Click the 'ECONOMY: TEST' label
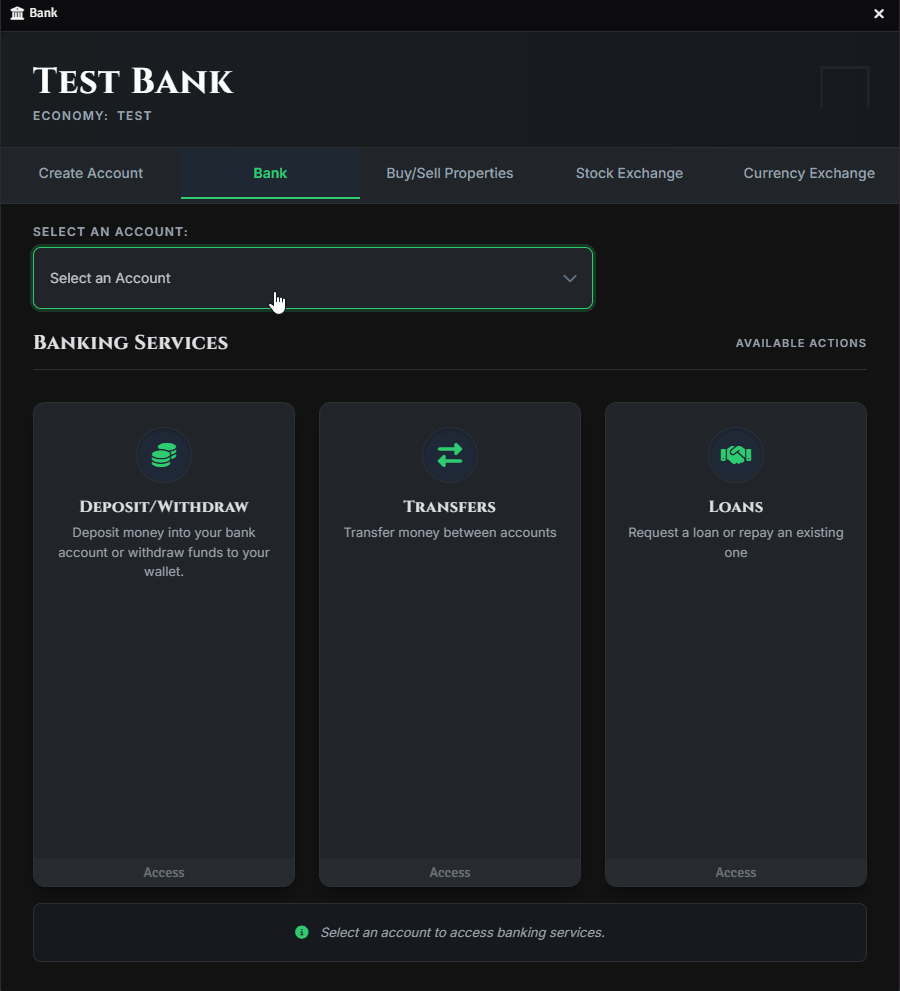Screen dimensions: 900x991 pos(92,116)
